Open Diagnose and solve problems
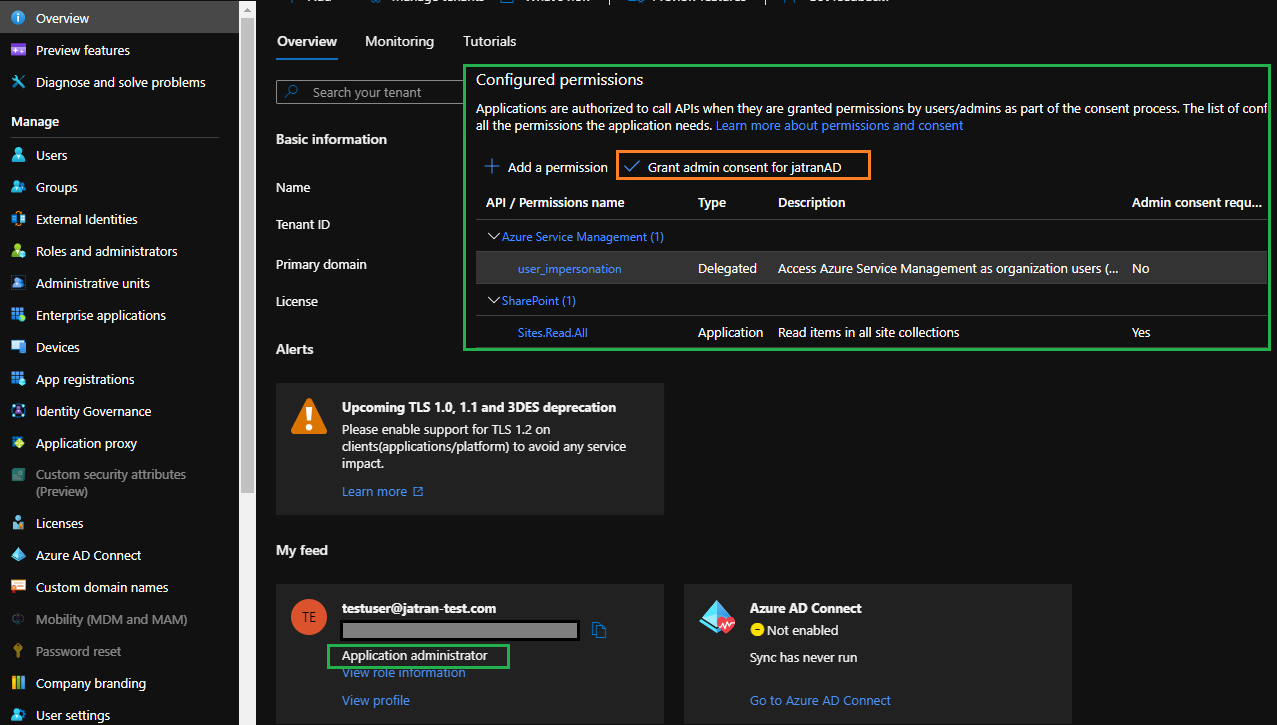Viewport: 1277px width, 725px height. point(120,82)
